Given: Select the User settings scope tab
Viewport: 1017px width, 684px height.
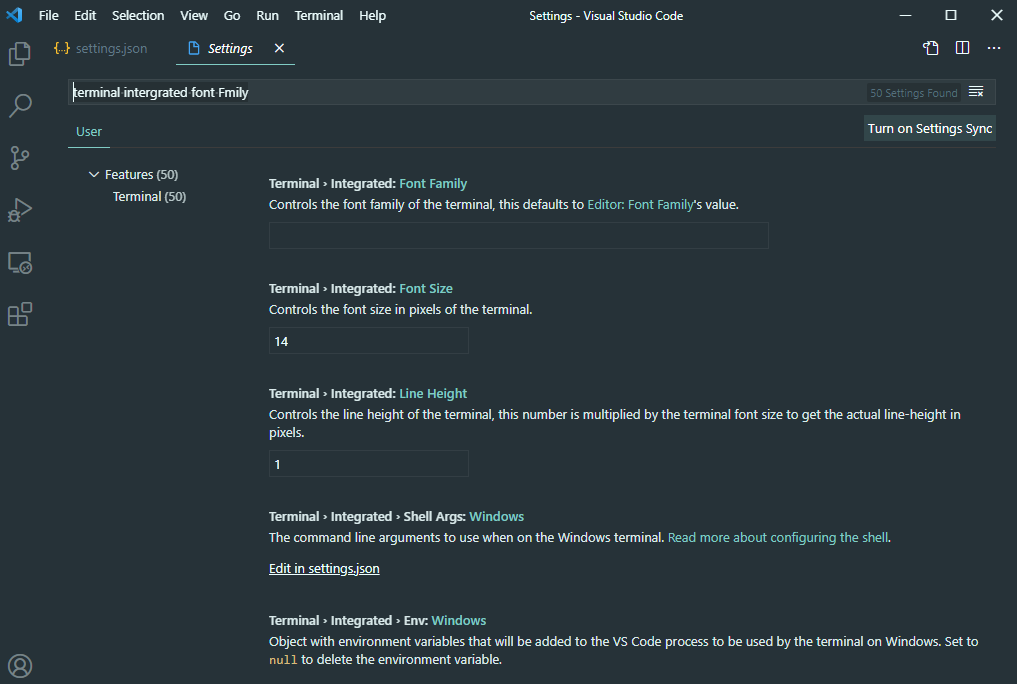Looking at the screenshot, I should click(89, 132).
